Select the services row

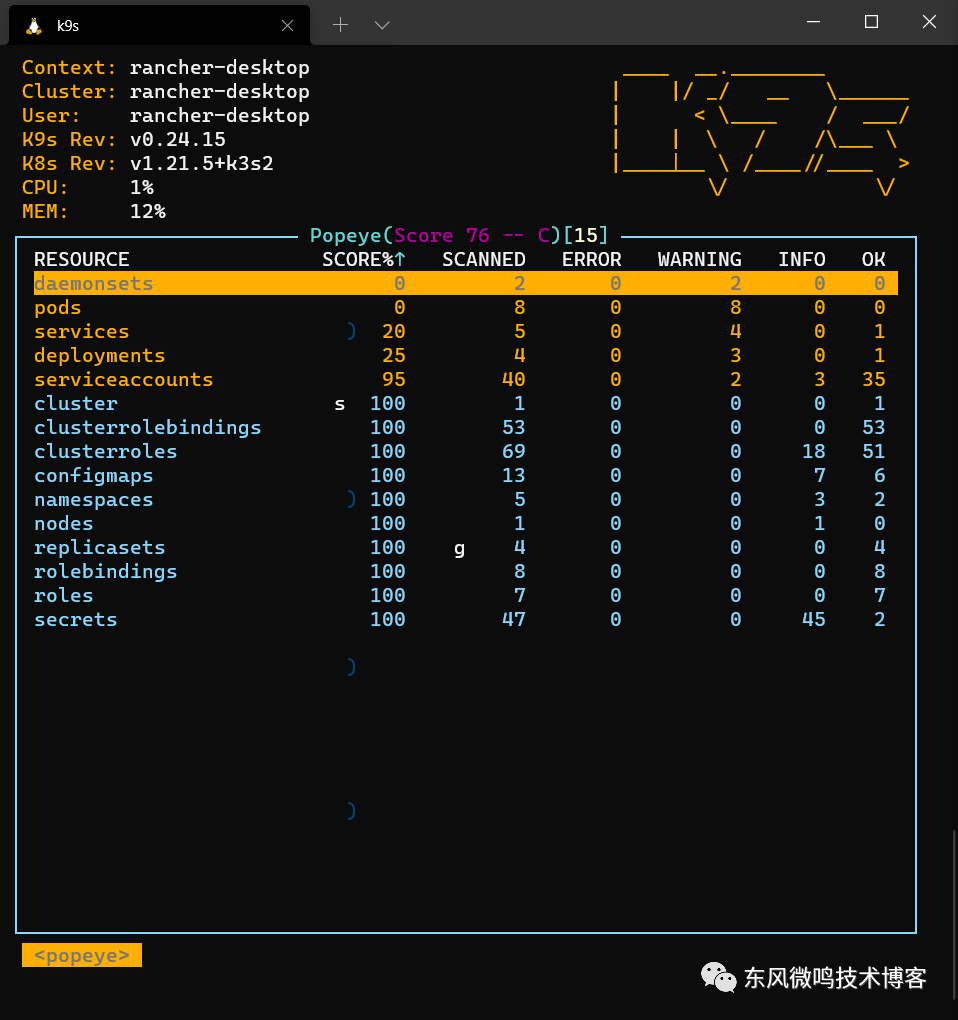coord(466,332)
